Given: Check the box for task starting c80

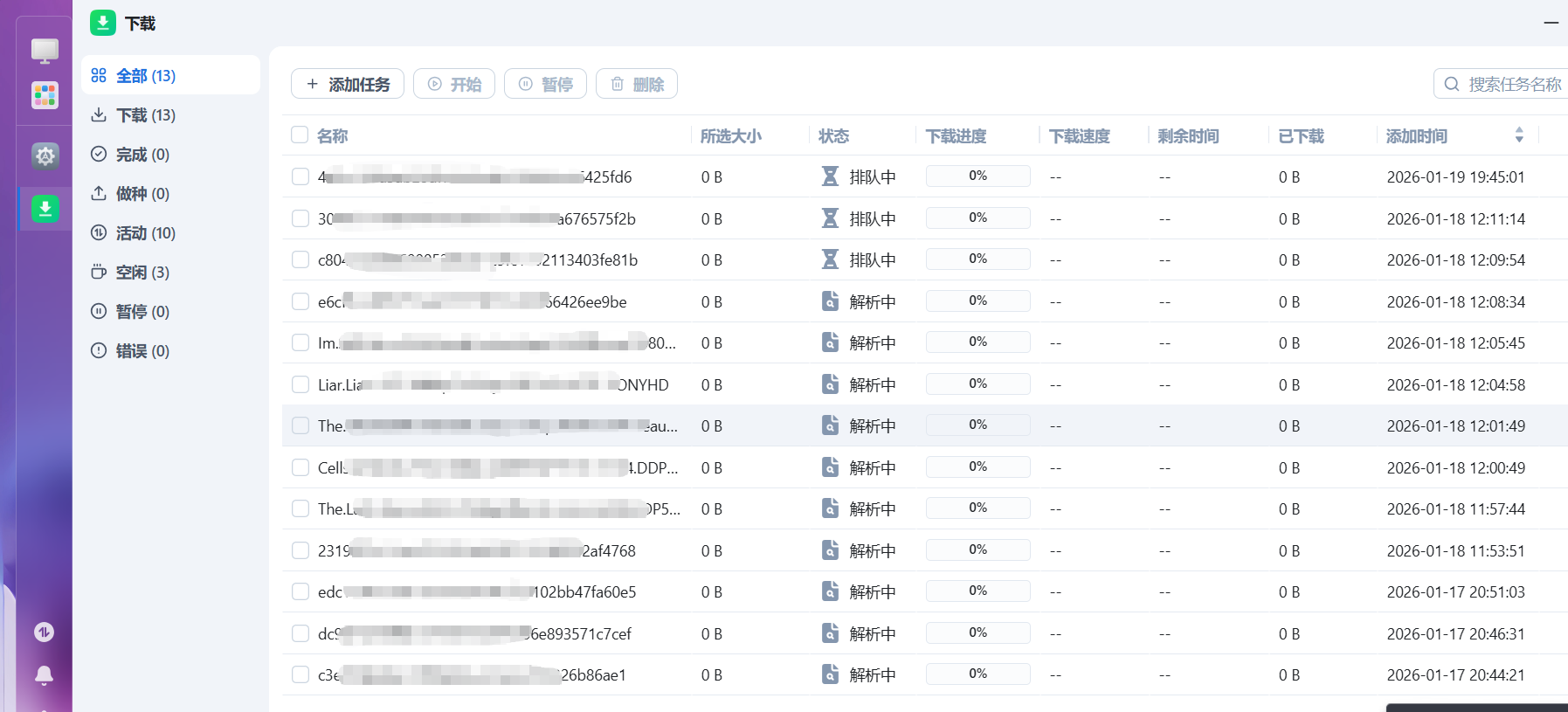Looking at the screenshot, I should coord(300,259).
